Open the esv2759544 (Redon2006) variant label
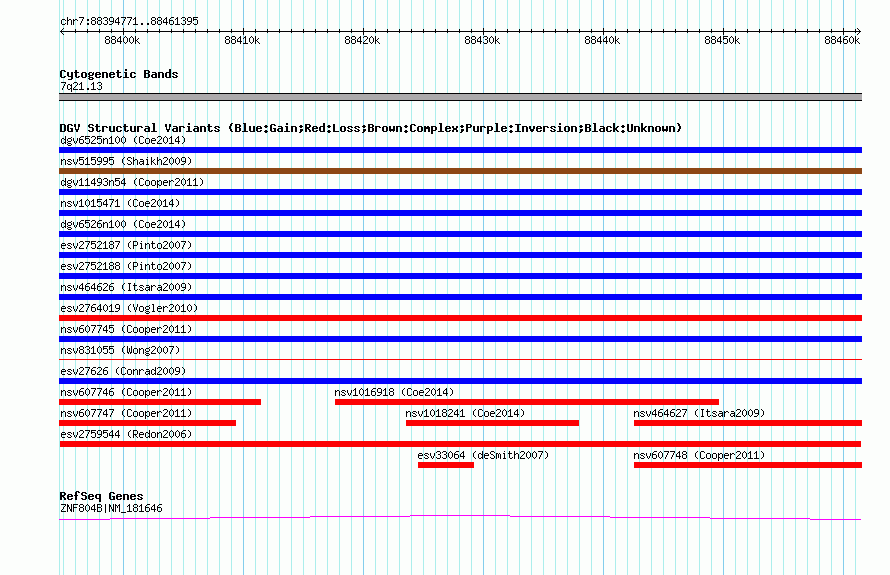Image resolution: width=890 pixels, height=575 pixels. tap(126, 434)
